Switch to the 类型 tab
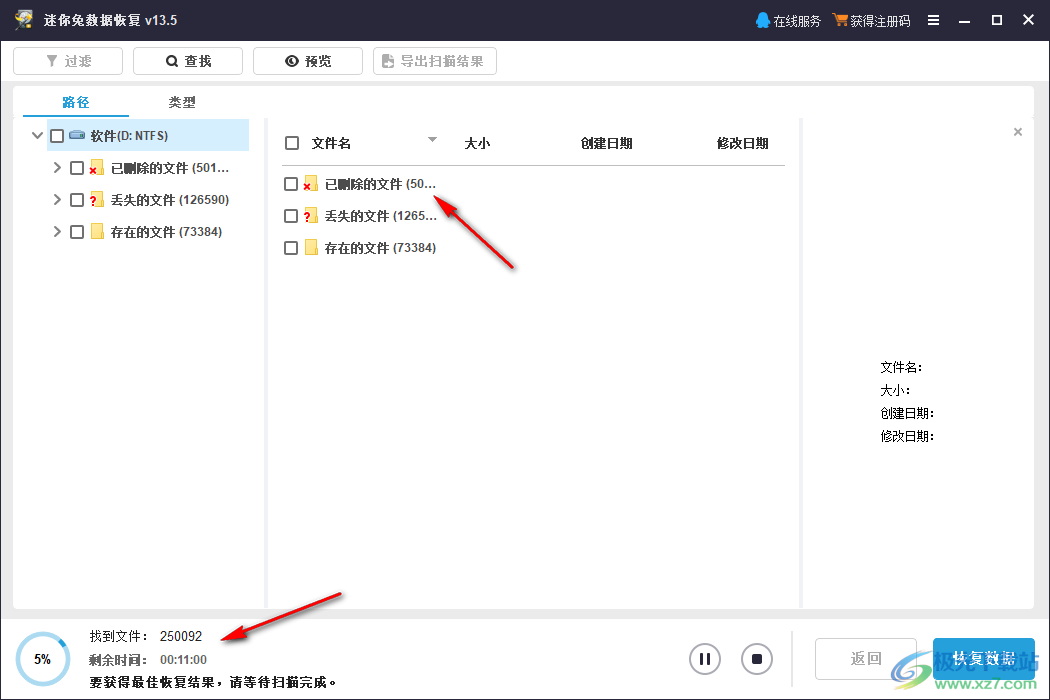The image size is (1050, 700). click(x=182, y=102)
